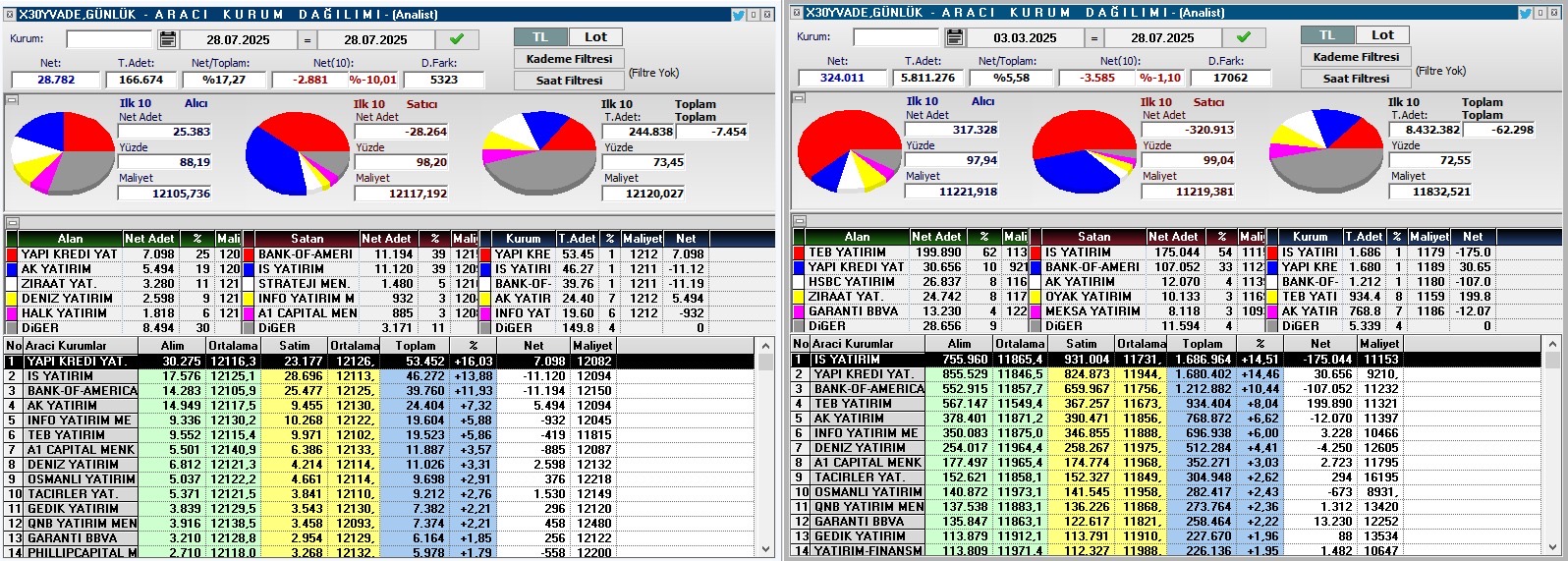Viewport: 1568px width, 561px height.
Task: Click the Ilk 10 Toplam pie chart in left window
Action: pos(541,152)
